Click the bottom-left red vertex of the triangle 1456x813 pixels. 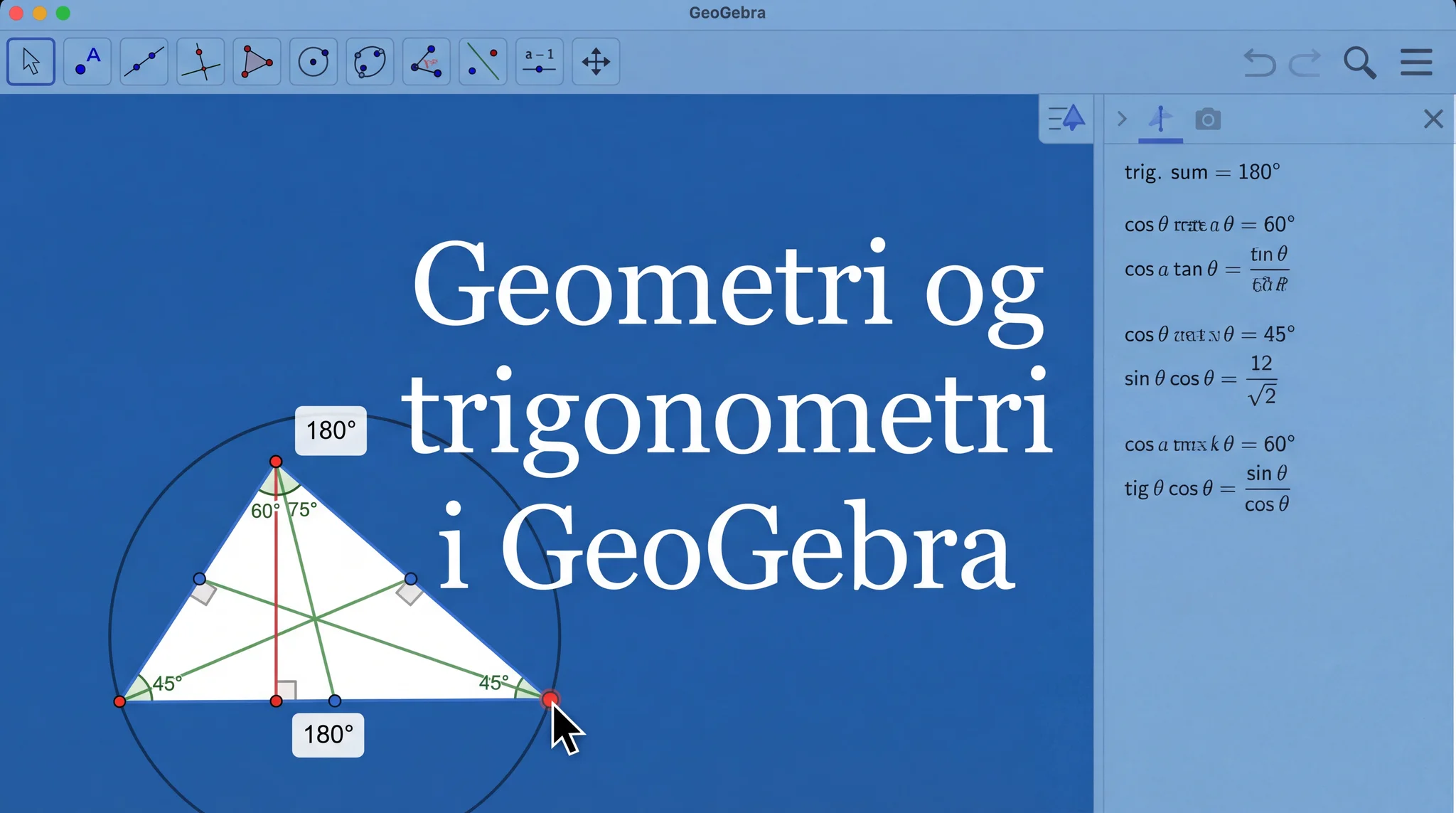click(119, 701)
